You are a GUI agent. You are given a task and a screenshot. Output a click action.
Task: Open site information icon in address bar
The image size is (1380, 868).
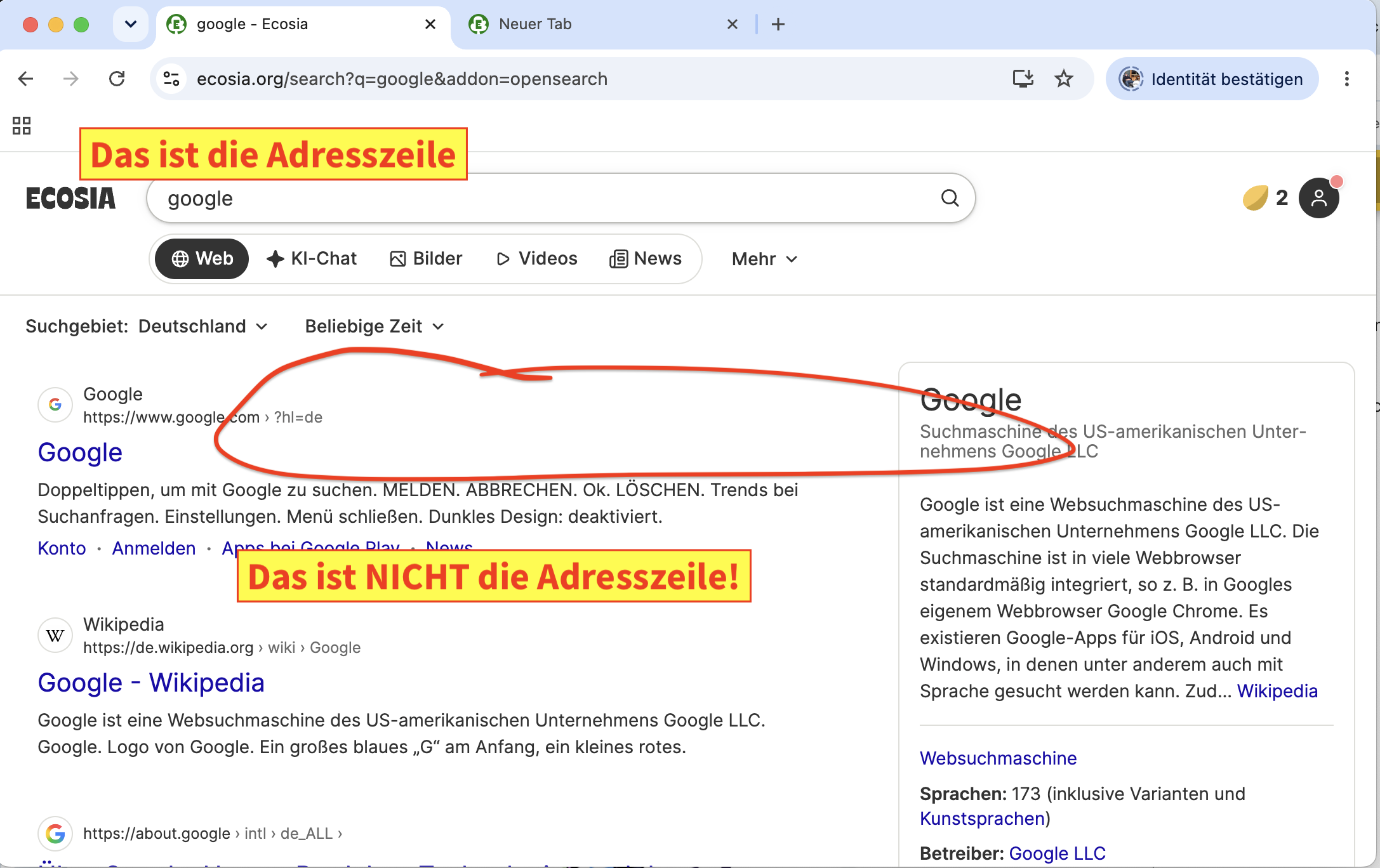(171, 79)
